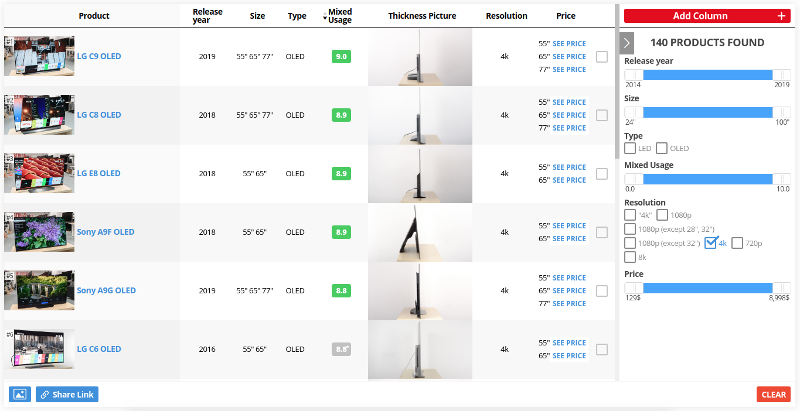Click the Sony A9G OLED product image
The image size is (800, 411).
pyautogui.click(x=39, y=290)
